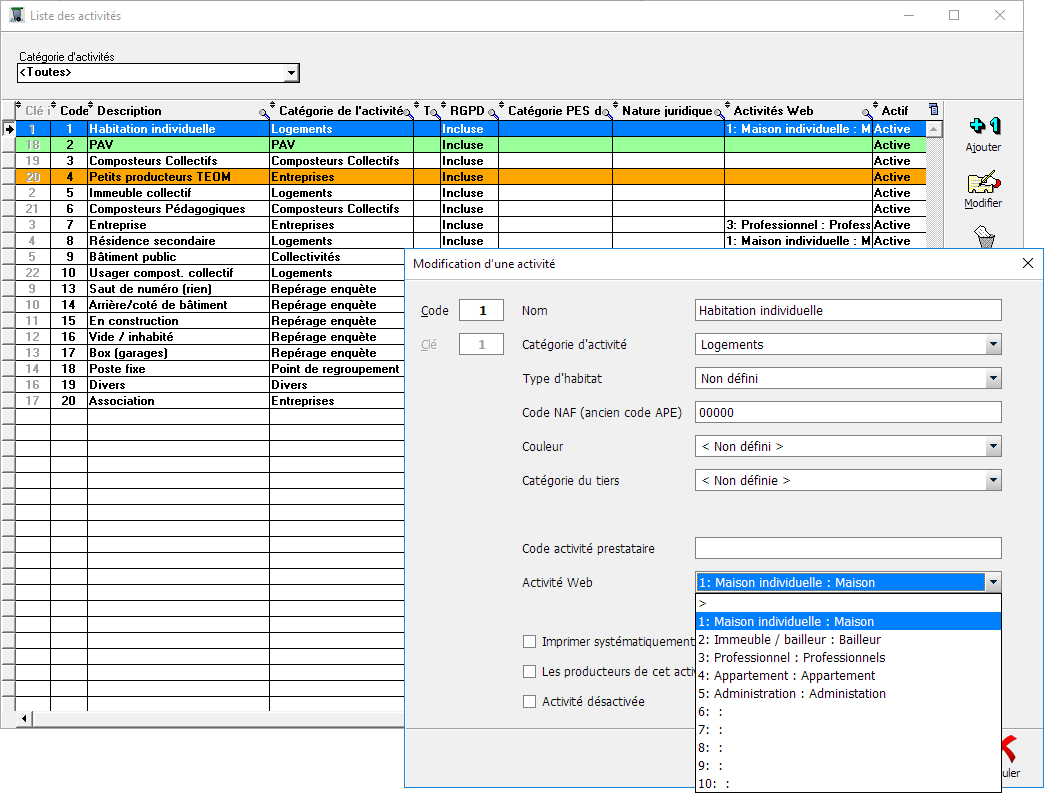Check the 'Les producteurs de cet activité' box
This screenshot has height=794, width=1044.
[530, 672]
